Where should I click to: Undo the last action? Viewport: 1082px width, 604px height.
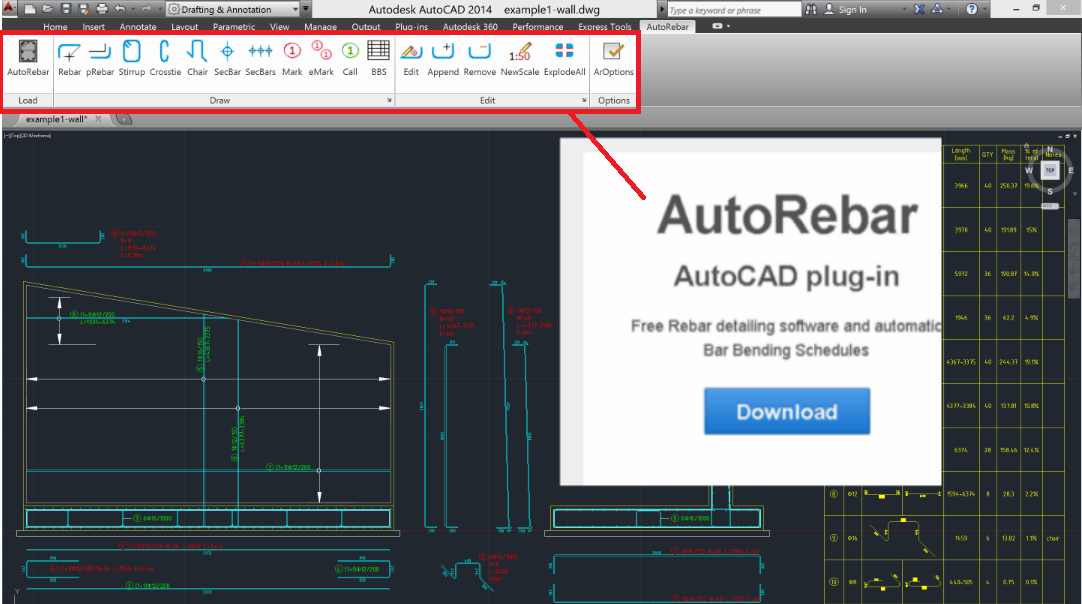121,9
